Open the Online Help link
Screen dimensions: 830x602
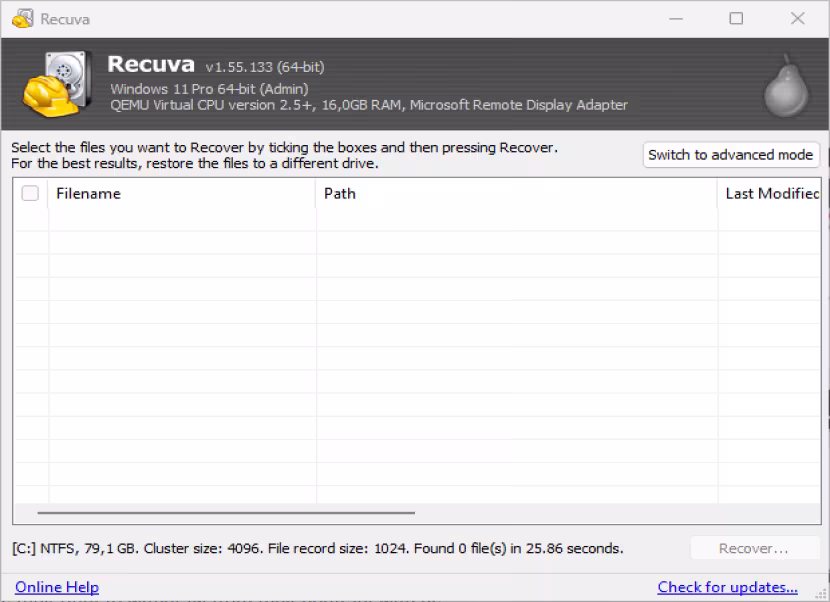57,587
